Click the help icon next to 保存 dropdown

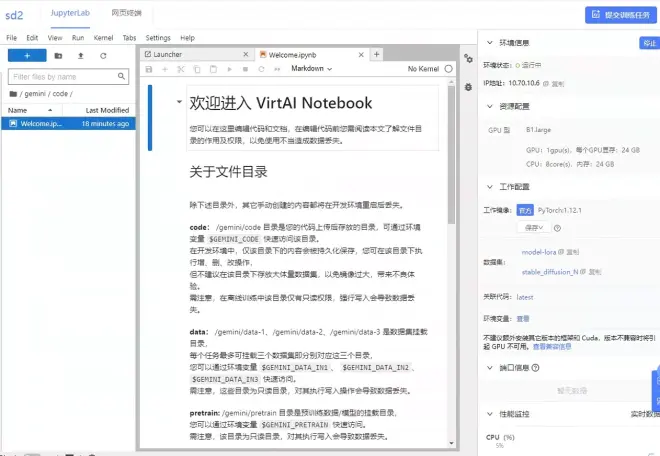pos(557,228)
